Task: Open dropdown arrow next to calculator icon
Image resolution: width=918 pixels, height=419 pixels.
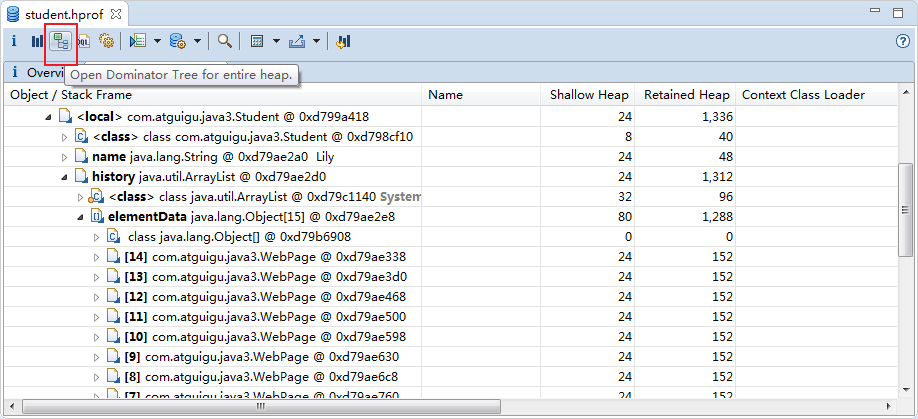Action: 276,42
